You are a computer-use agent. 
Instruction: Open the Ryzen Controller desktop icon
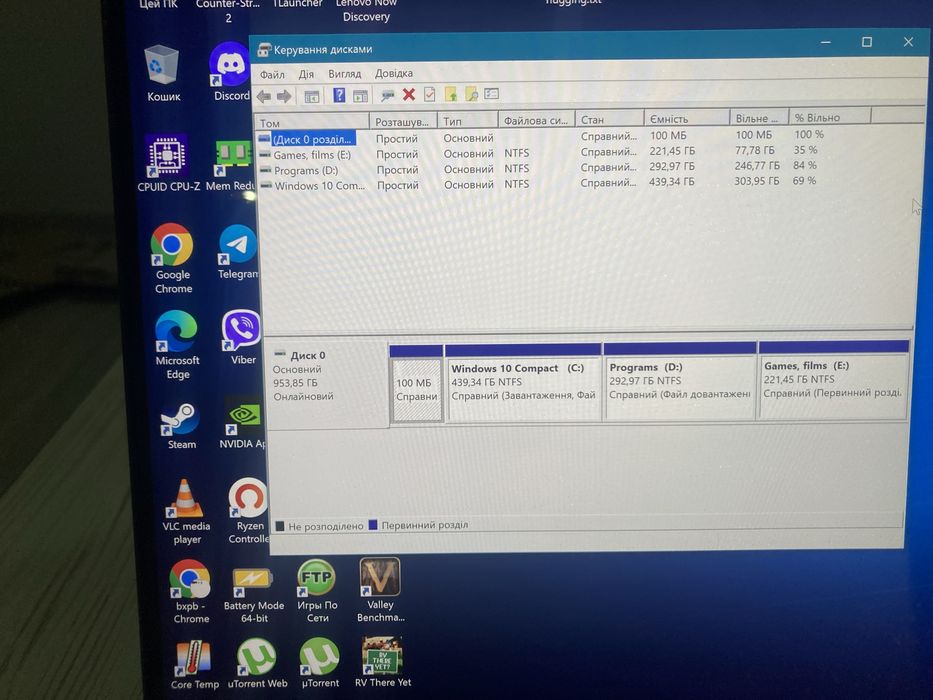pos(249,511)
